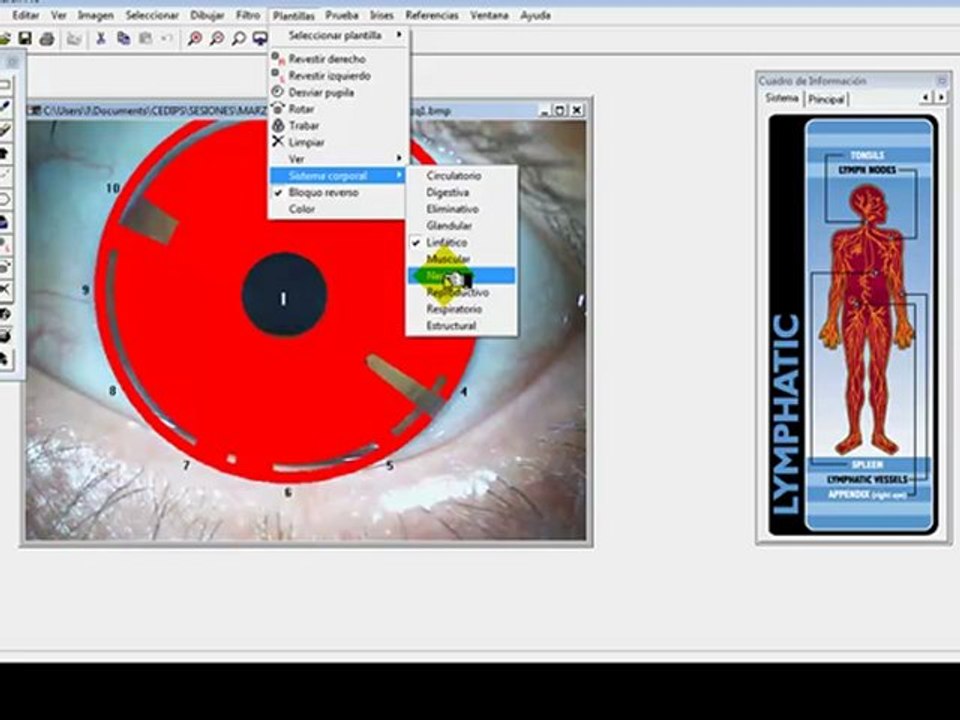
Task: Click the greyed icon next to the printer
Action: pos(74,39)
